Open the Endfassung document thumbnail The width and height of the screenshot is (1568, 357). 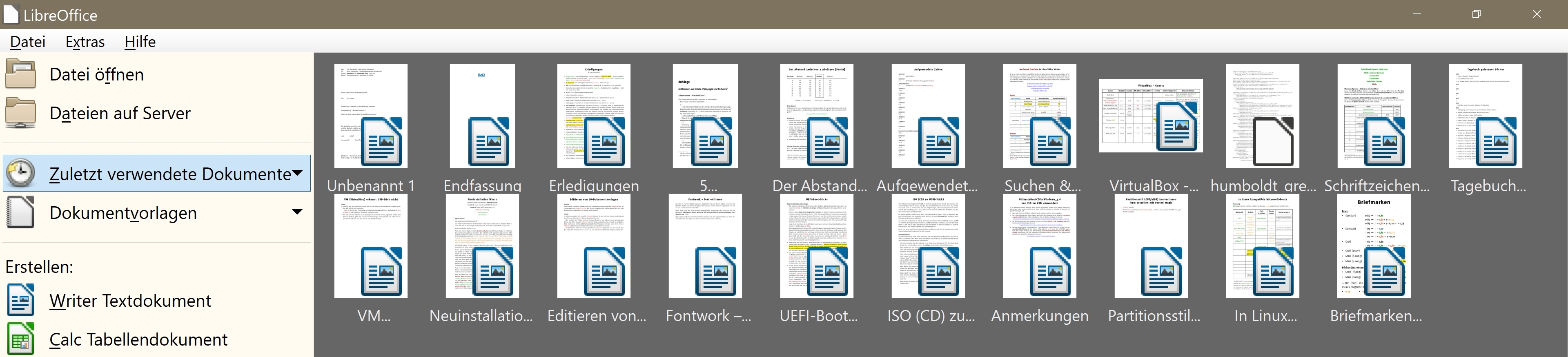pyautogui.click(x=482, y=116)
